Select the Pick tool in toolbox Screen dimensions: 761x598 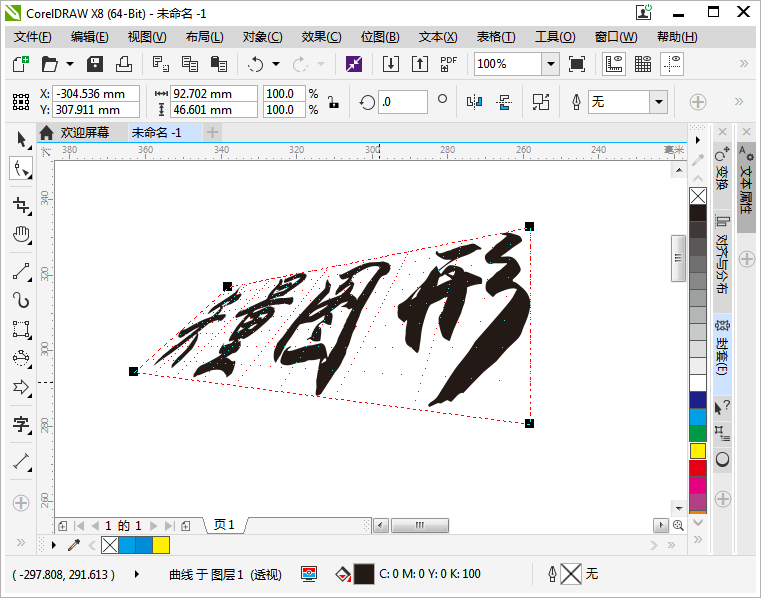click(x=21, y=139)
